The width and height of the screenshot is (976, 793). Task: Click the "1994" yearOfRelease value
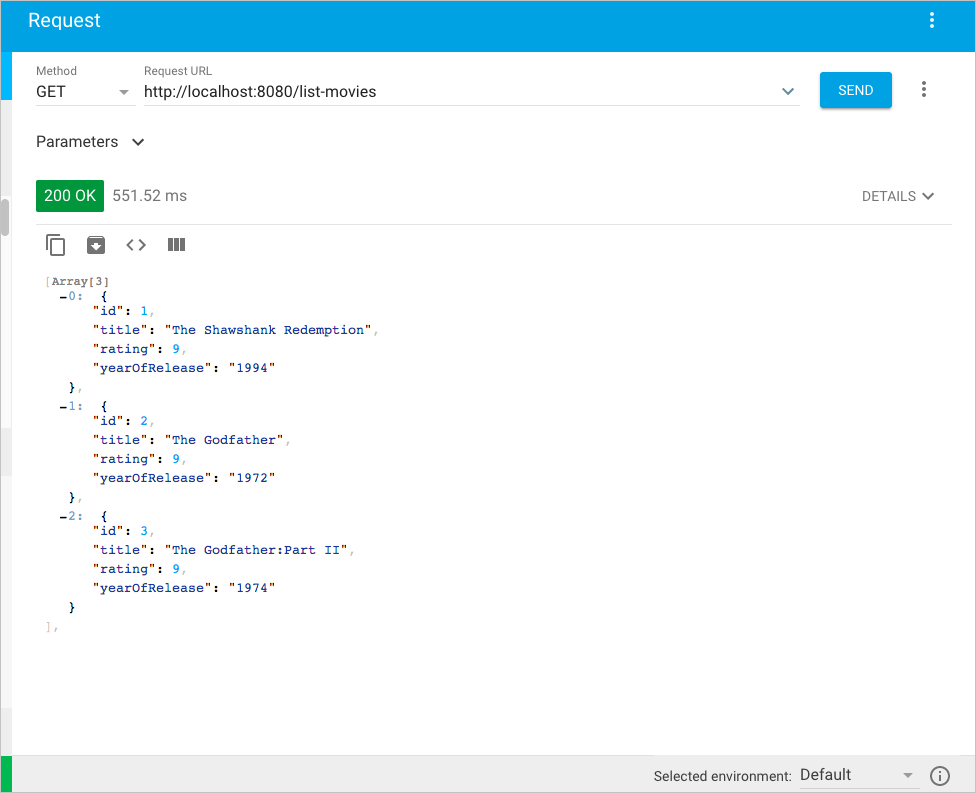coord(251,368)
